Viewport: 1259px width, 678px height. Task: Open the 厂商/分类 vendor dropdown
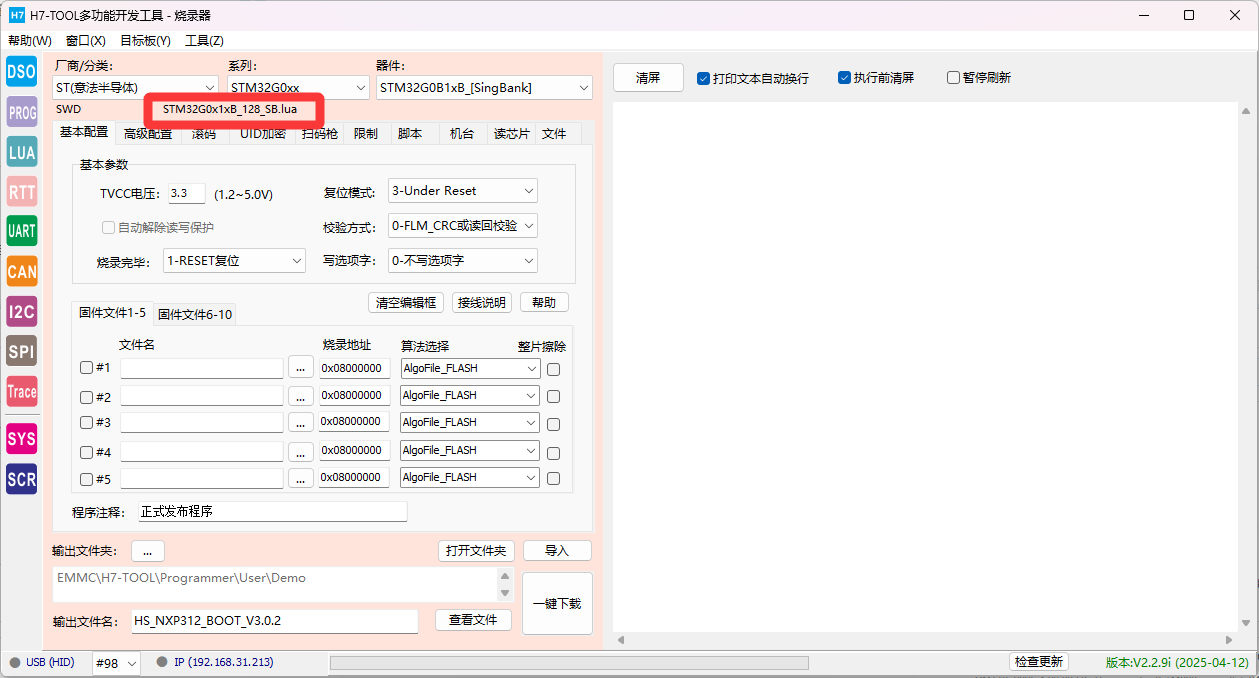click(x=135, y=88)
